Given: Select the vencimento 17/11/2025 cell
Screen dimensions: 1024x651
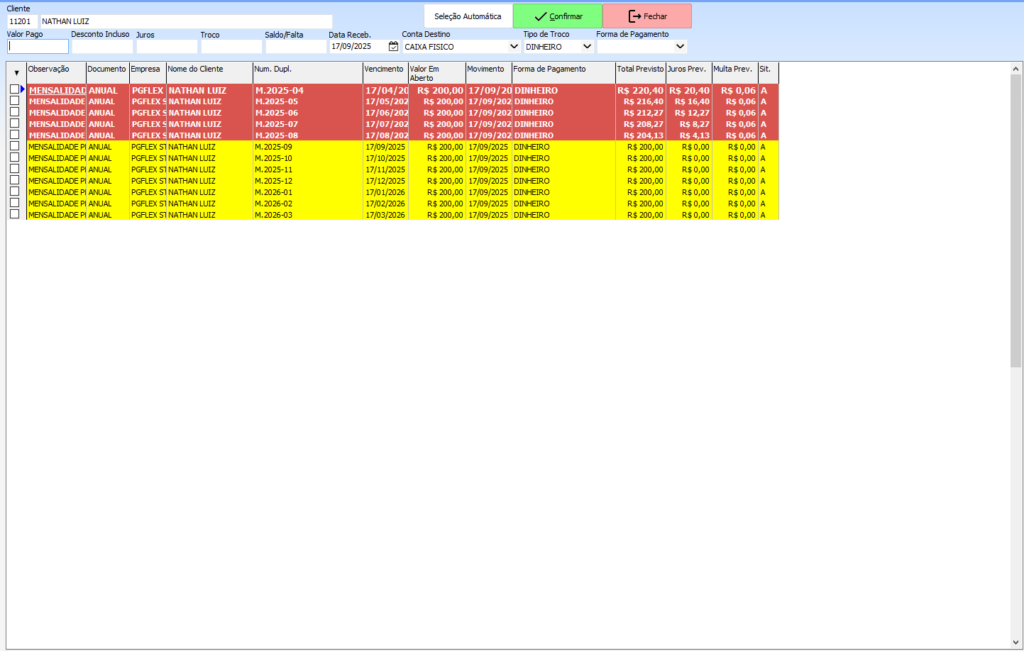Looking at the screenshot, I should 386,169.
